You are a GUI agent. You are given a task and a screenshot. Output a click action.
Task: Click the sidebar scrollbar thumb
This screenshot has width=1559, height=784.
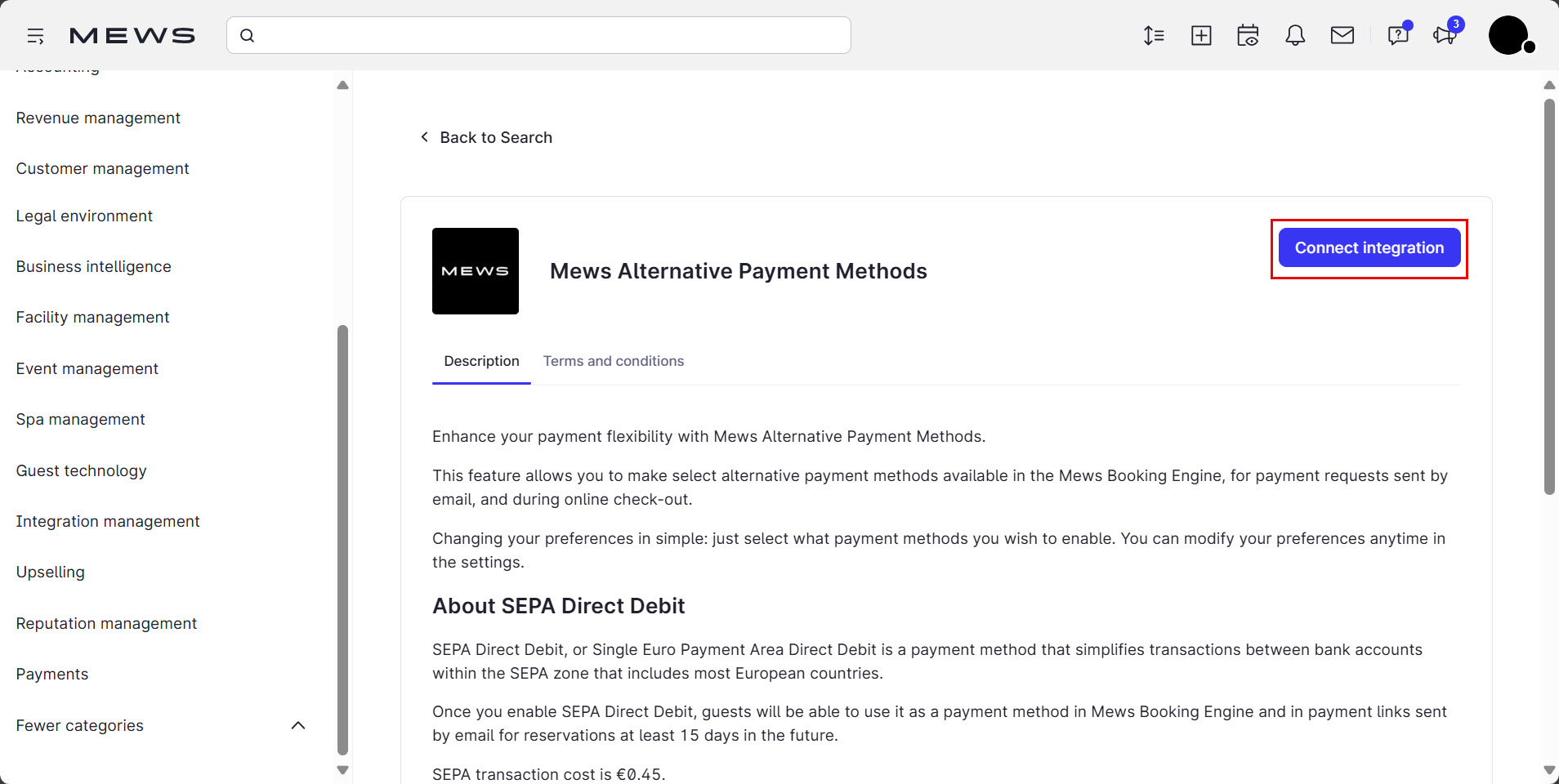point(342,540)
